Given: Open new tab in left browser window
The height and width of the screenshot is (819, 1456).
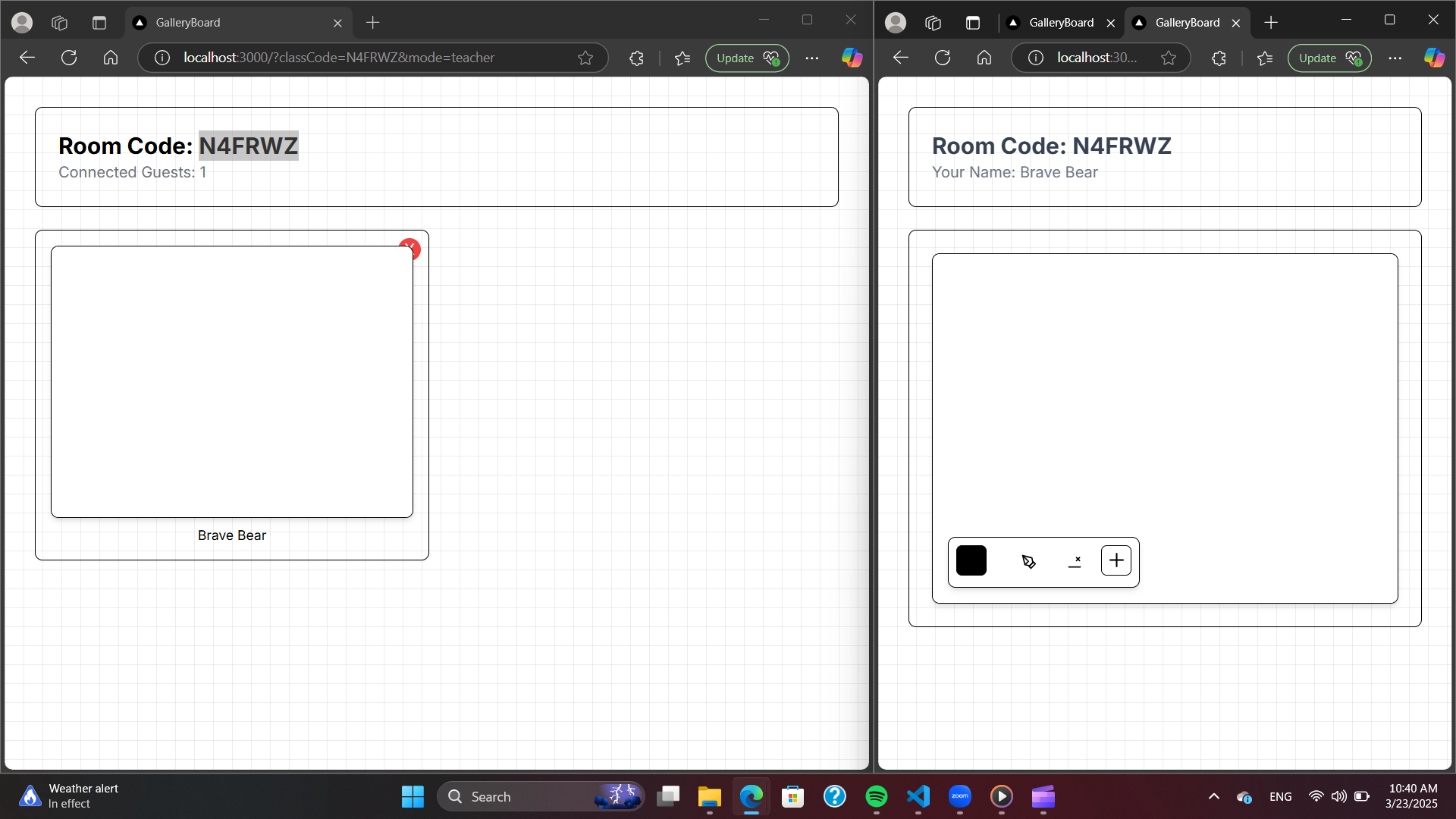Looking at the screenshot, I should tap(372, 23).
